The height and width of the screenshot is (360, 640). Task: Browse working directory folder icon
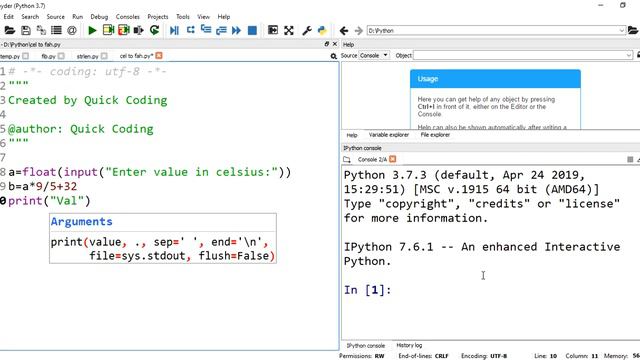633,31
